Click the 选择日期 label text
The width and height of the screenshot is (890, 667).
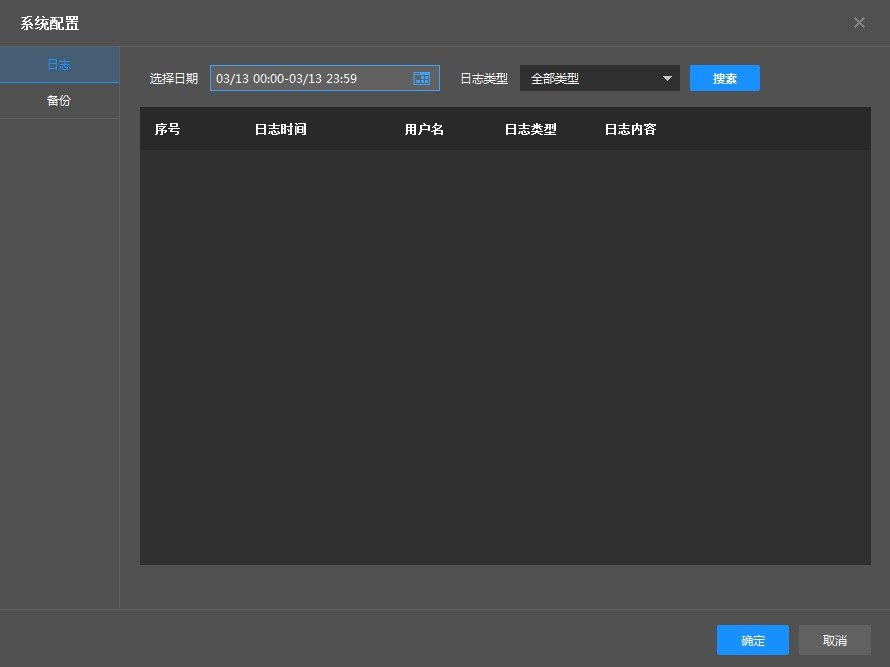(174, 78)
